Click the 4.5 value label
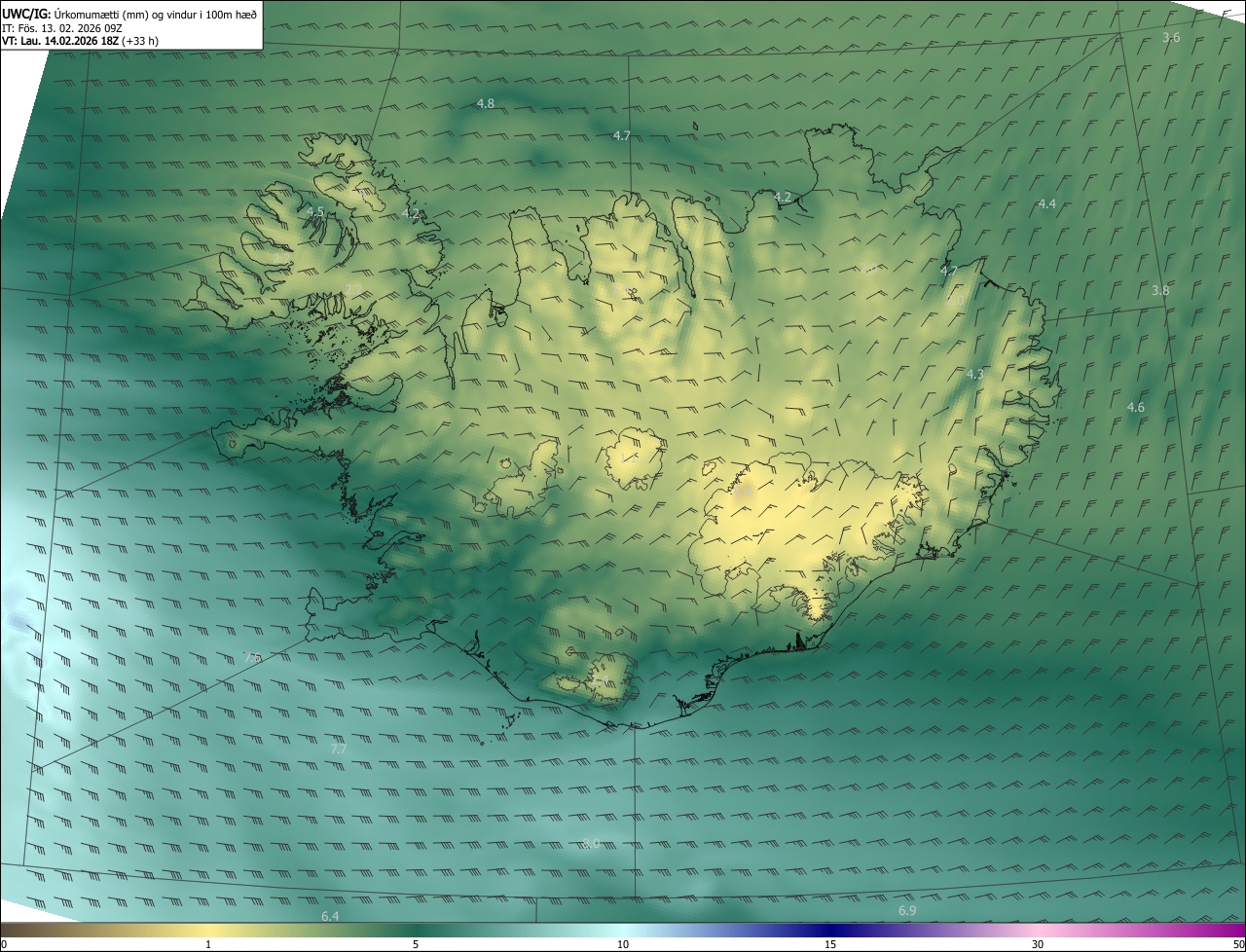Screen dimensions: 1246x952 tap(315, 211)
